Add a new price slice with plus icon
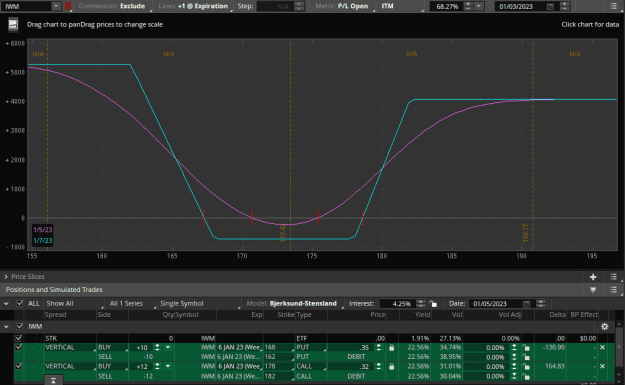 593,277
